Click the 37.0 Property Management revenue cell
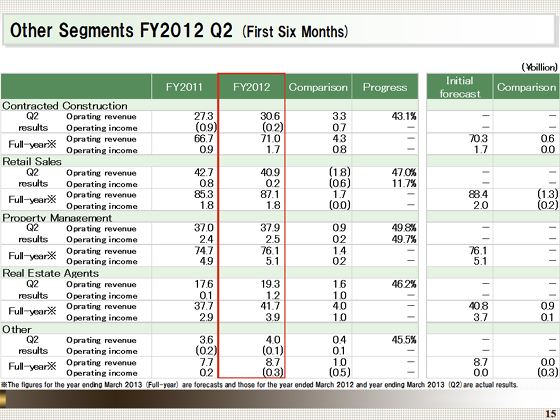The height and width of the screenshot is (420, 560). 204,228
